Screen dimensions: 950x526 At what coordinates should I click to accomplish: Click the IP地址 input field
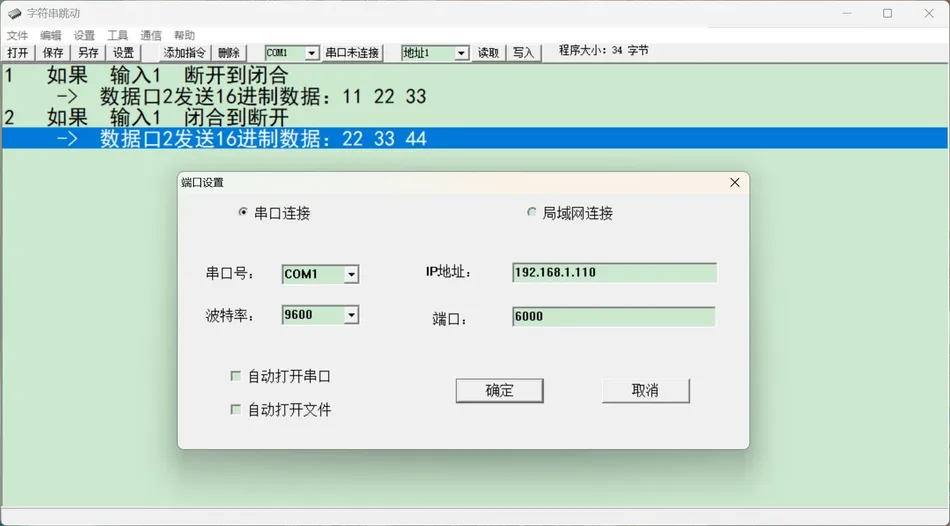[x=614, y=273]
